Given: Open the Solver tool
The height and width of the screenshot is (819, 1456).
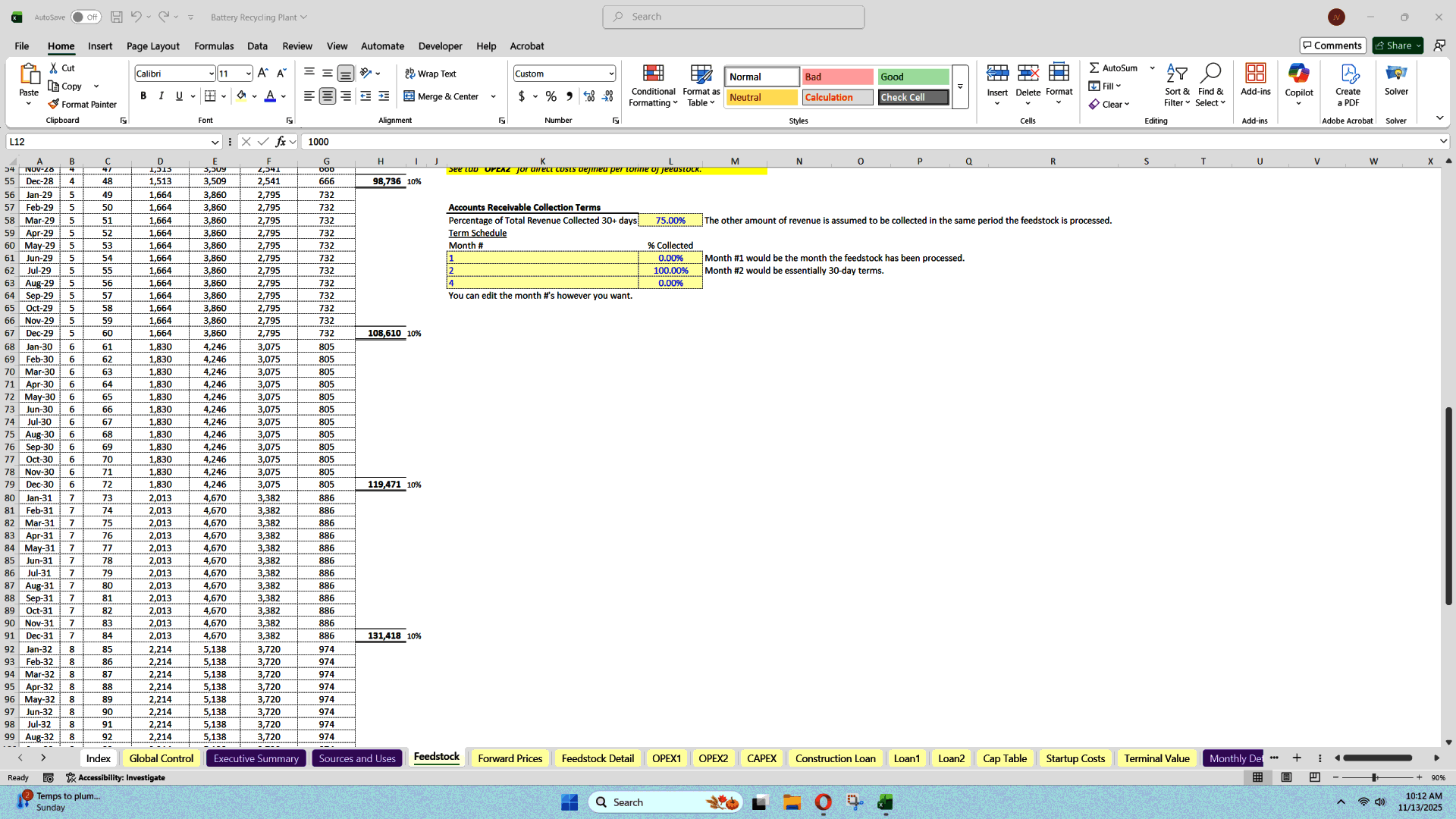Looking at the screenshot, I should 1396,80.
